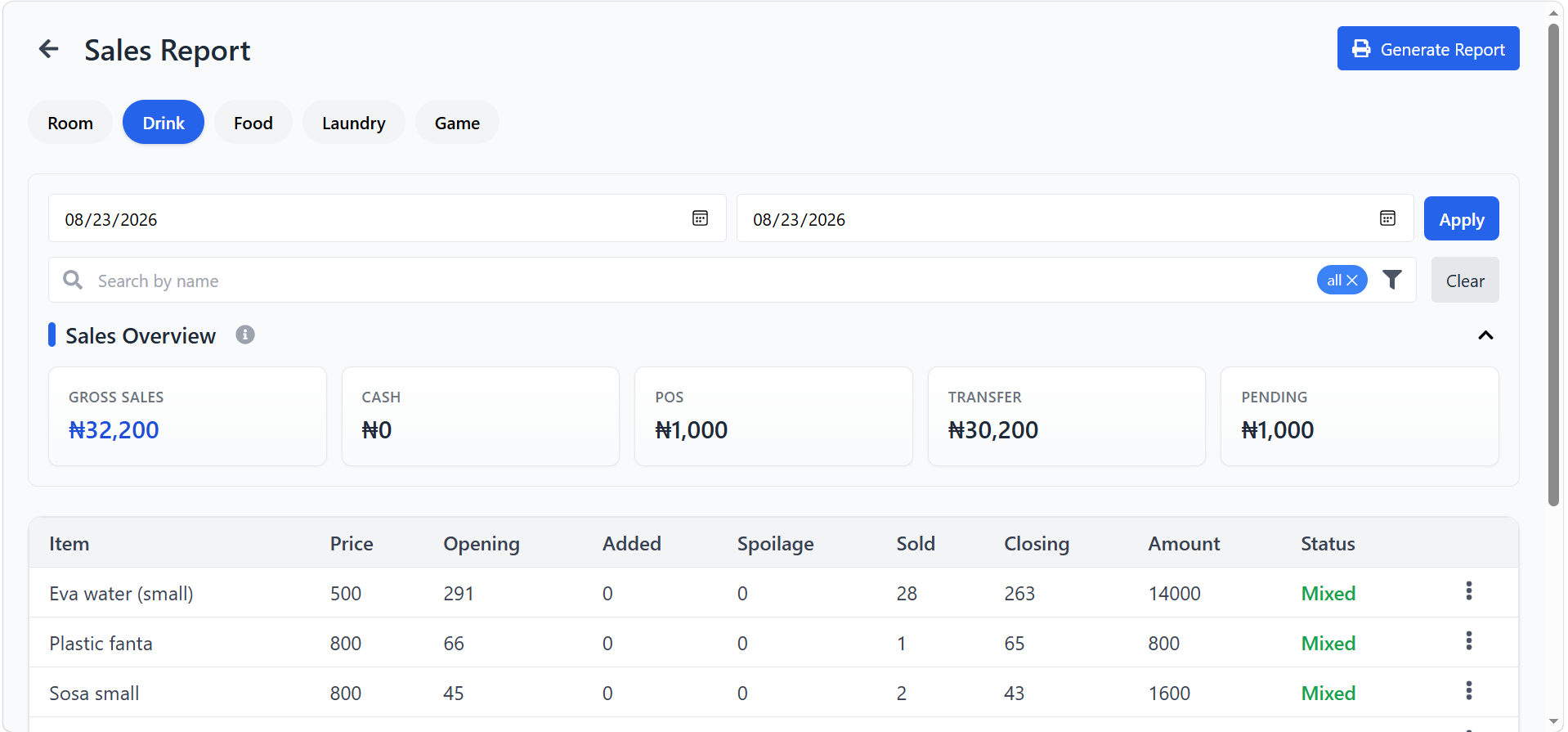
Task: Open the filter funnel icon
Action: [1392, 280]
